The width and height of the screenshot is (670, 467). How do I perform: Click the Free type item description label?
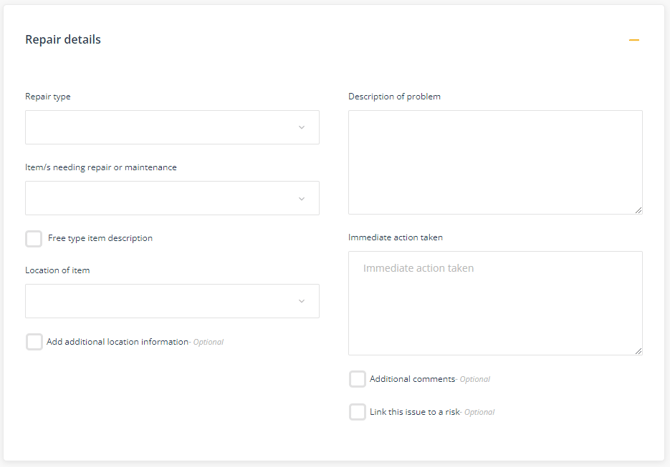click(100, 238)
